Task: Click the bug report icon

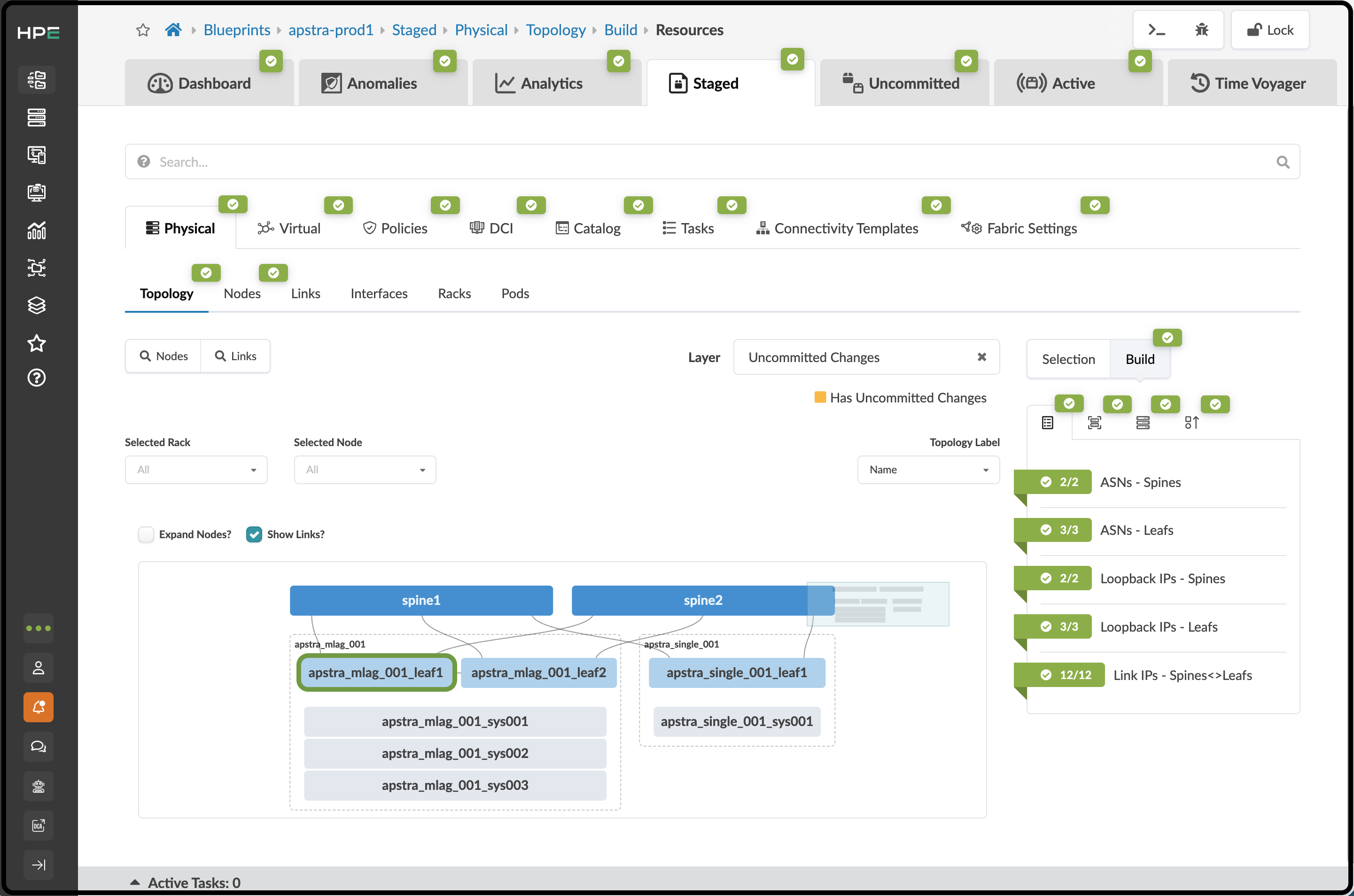Action: [1201, 30]
